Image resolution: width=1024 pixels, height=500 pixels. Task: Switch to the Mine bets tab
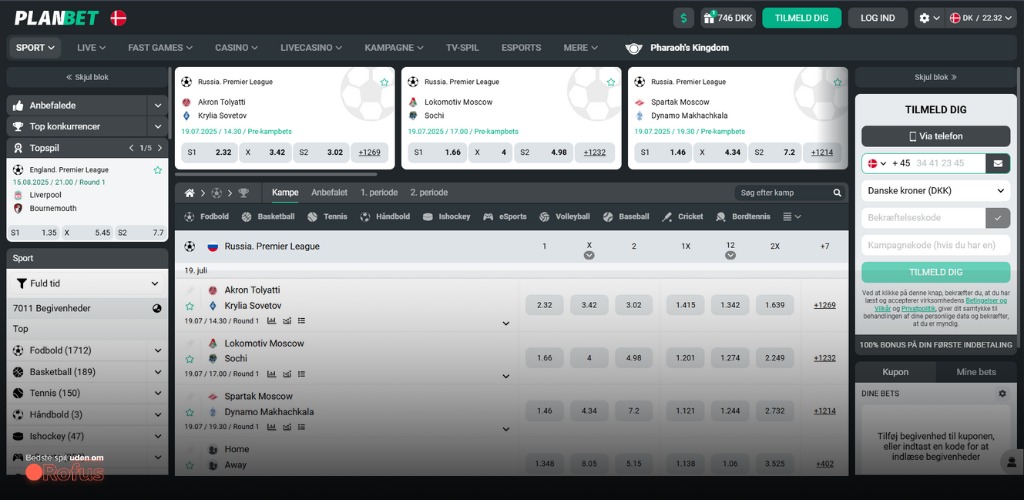tap(976, 372)
